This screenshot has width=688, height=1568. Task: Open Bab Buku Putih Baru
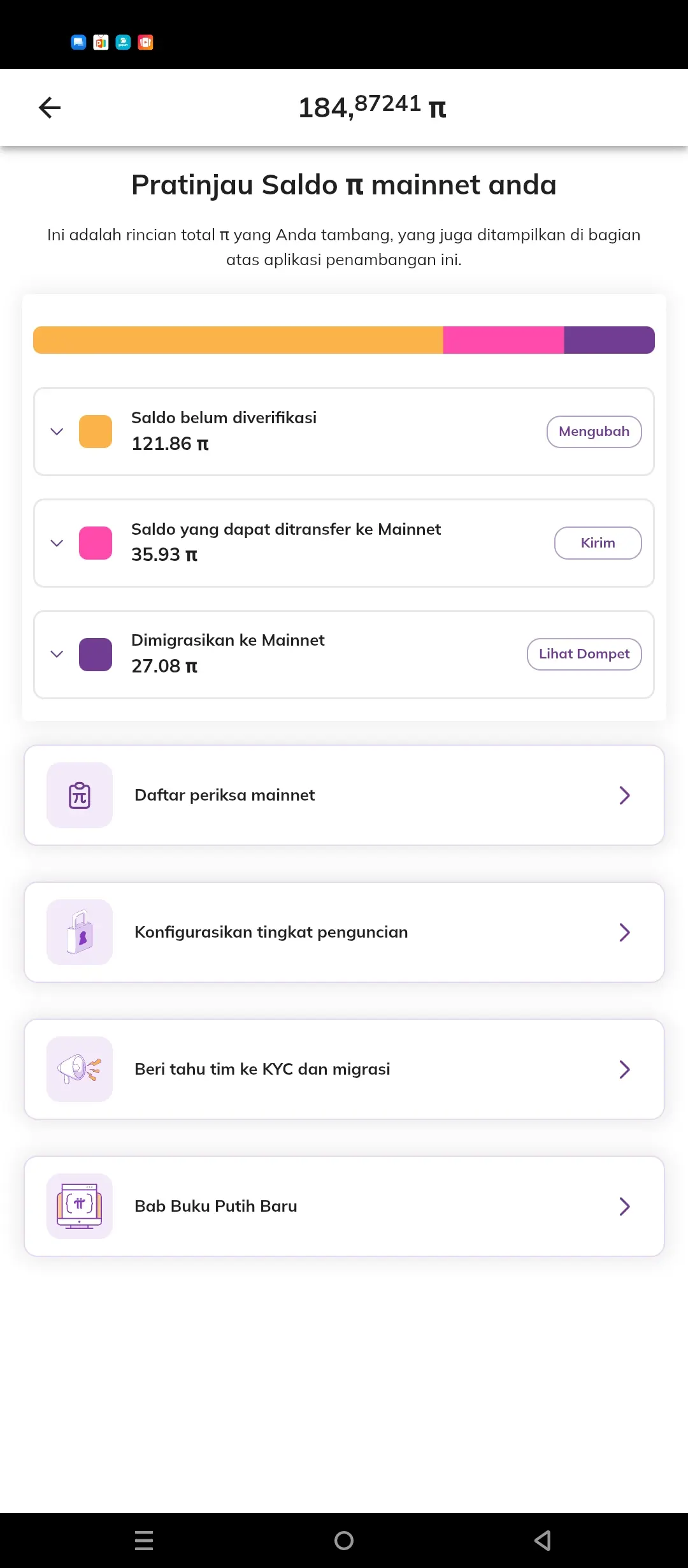[344, 1207]
